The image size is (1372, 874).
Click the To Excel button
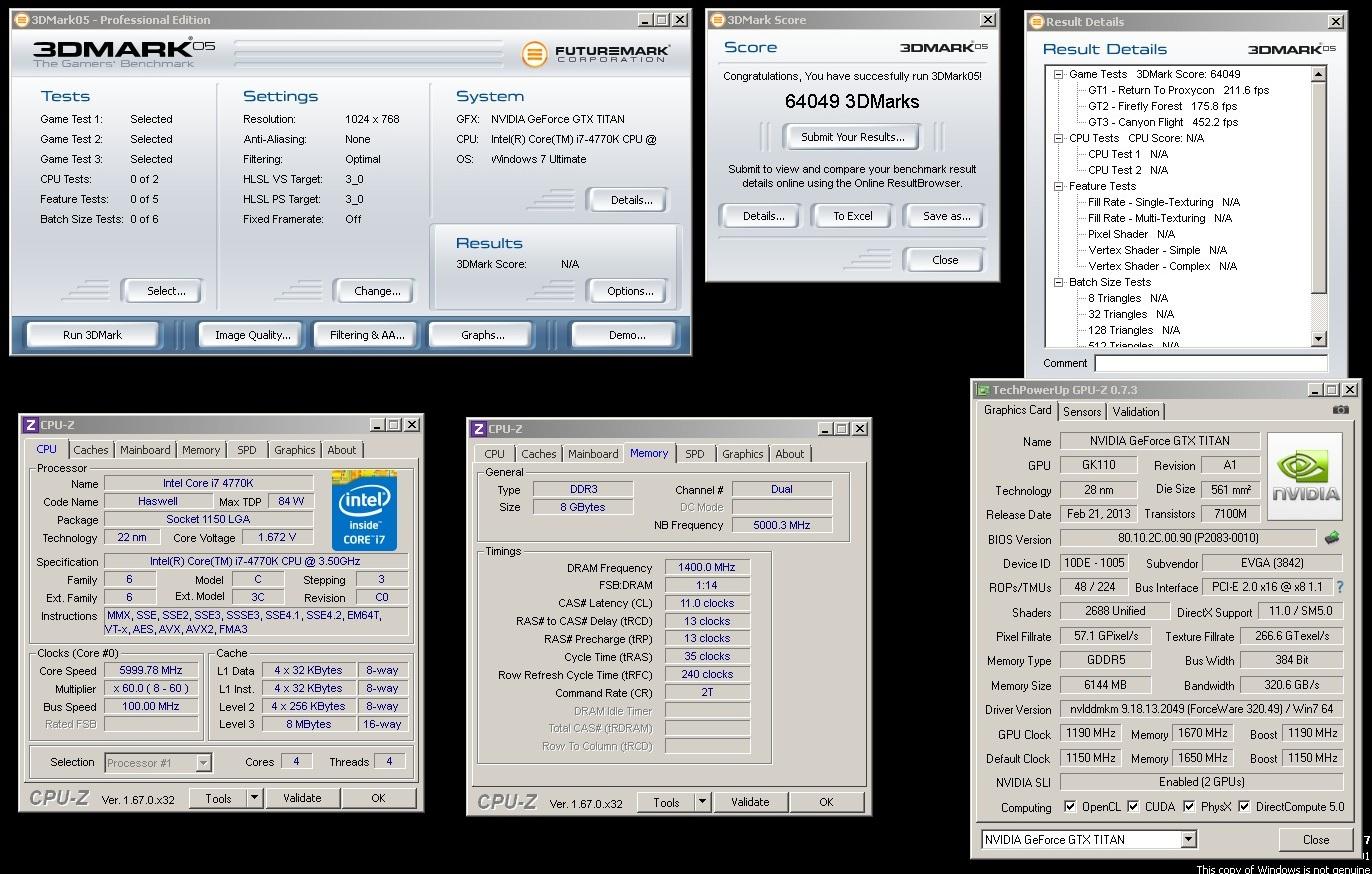(853, 216)
